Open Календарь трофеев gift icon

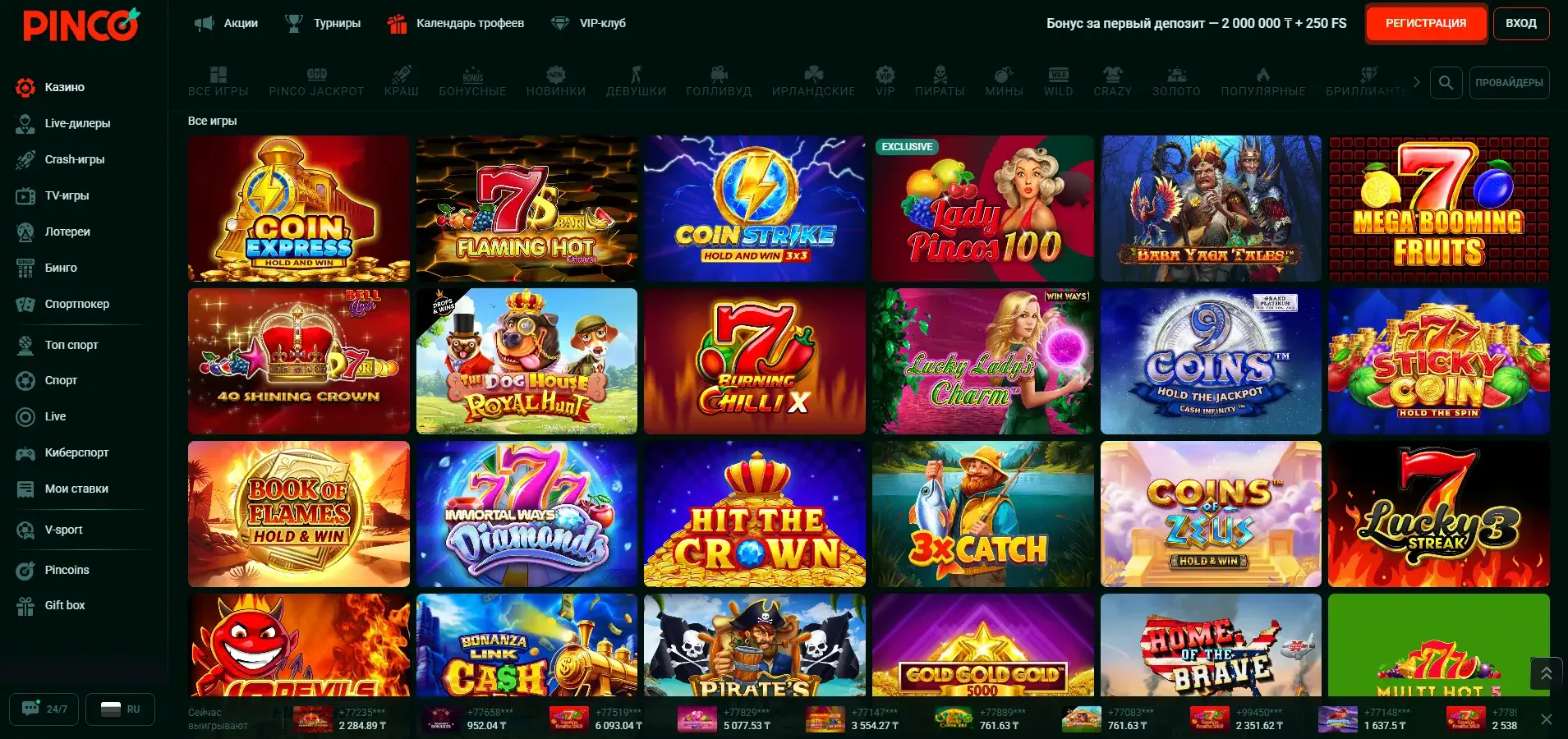tap(397, 23)
